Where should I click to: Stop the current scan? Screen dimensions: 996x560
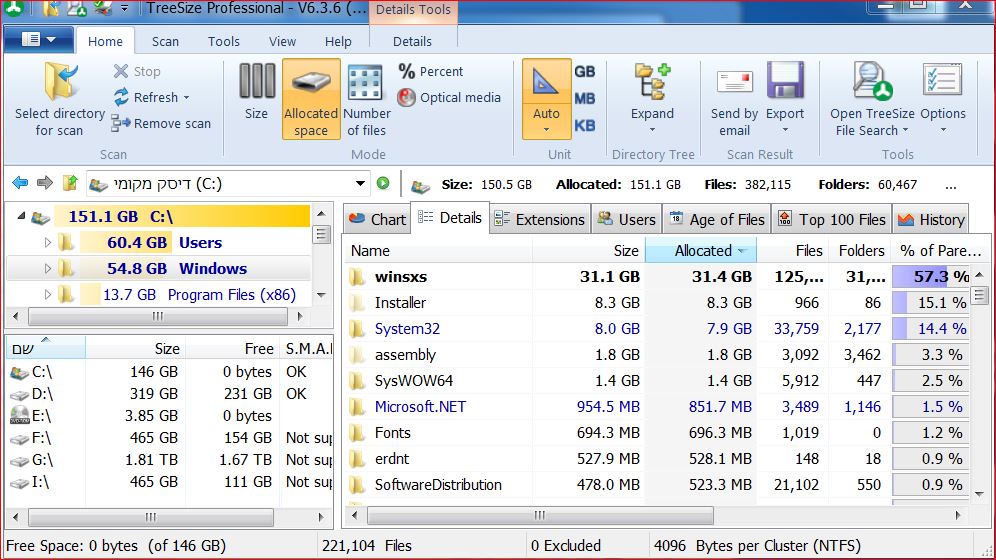[x=137, y=71]
